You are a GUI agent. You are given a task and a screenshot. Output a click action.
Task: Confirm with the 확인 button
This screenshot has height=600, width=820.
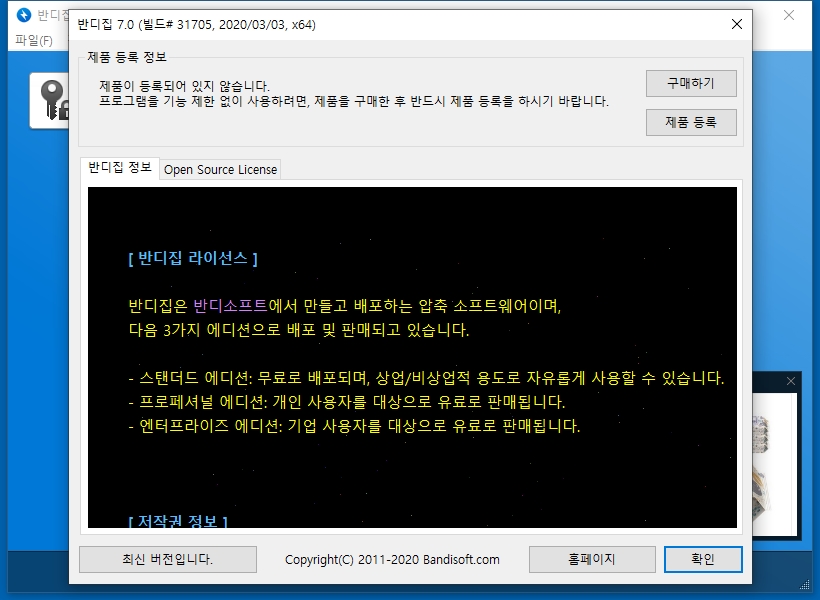(703, 559)
